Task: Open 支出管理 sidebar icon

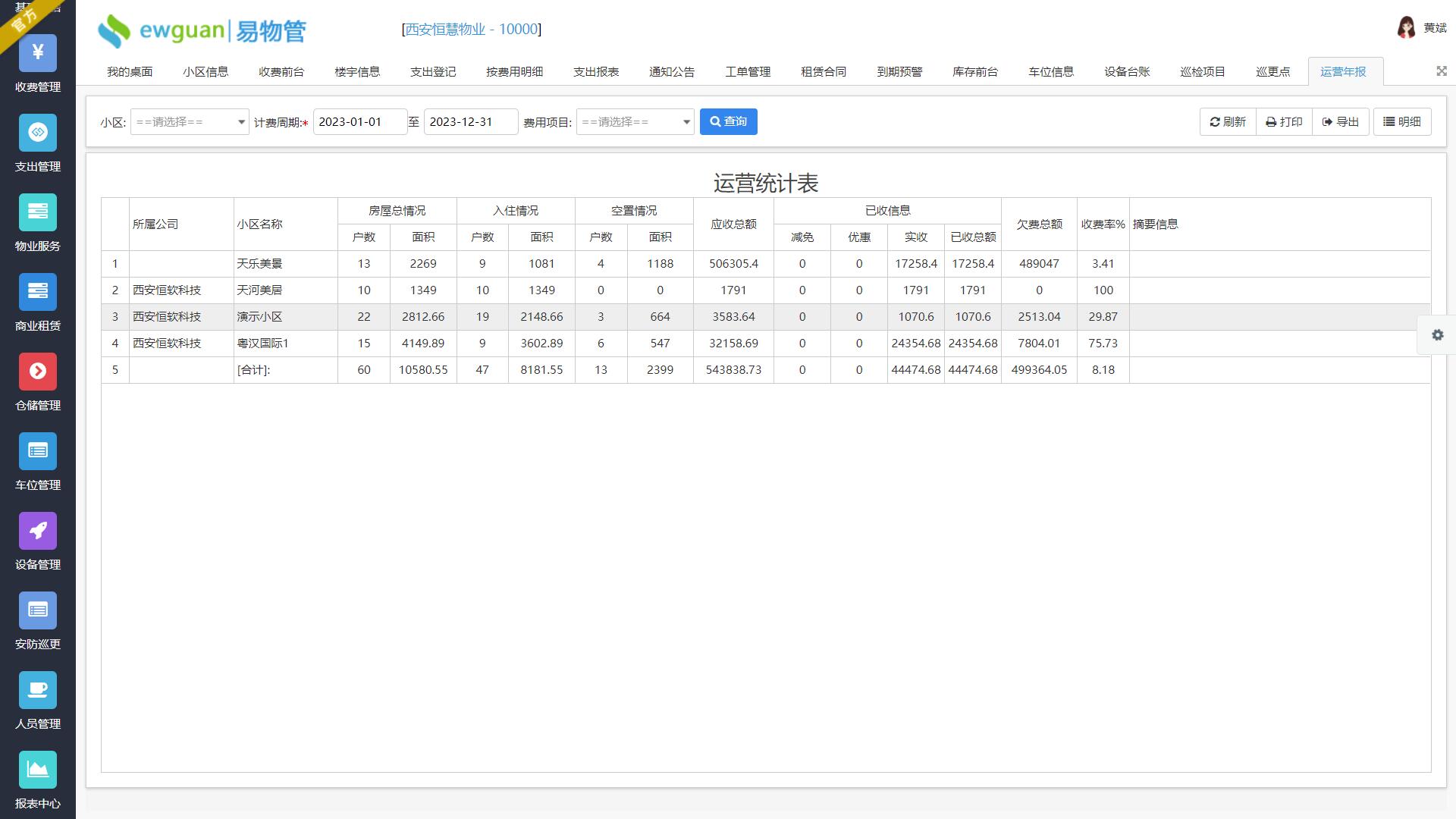Action: click(38, 133)
